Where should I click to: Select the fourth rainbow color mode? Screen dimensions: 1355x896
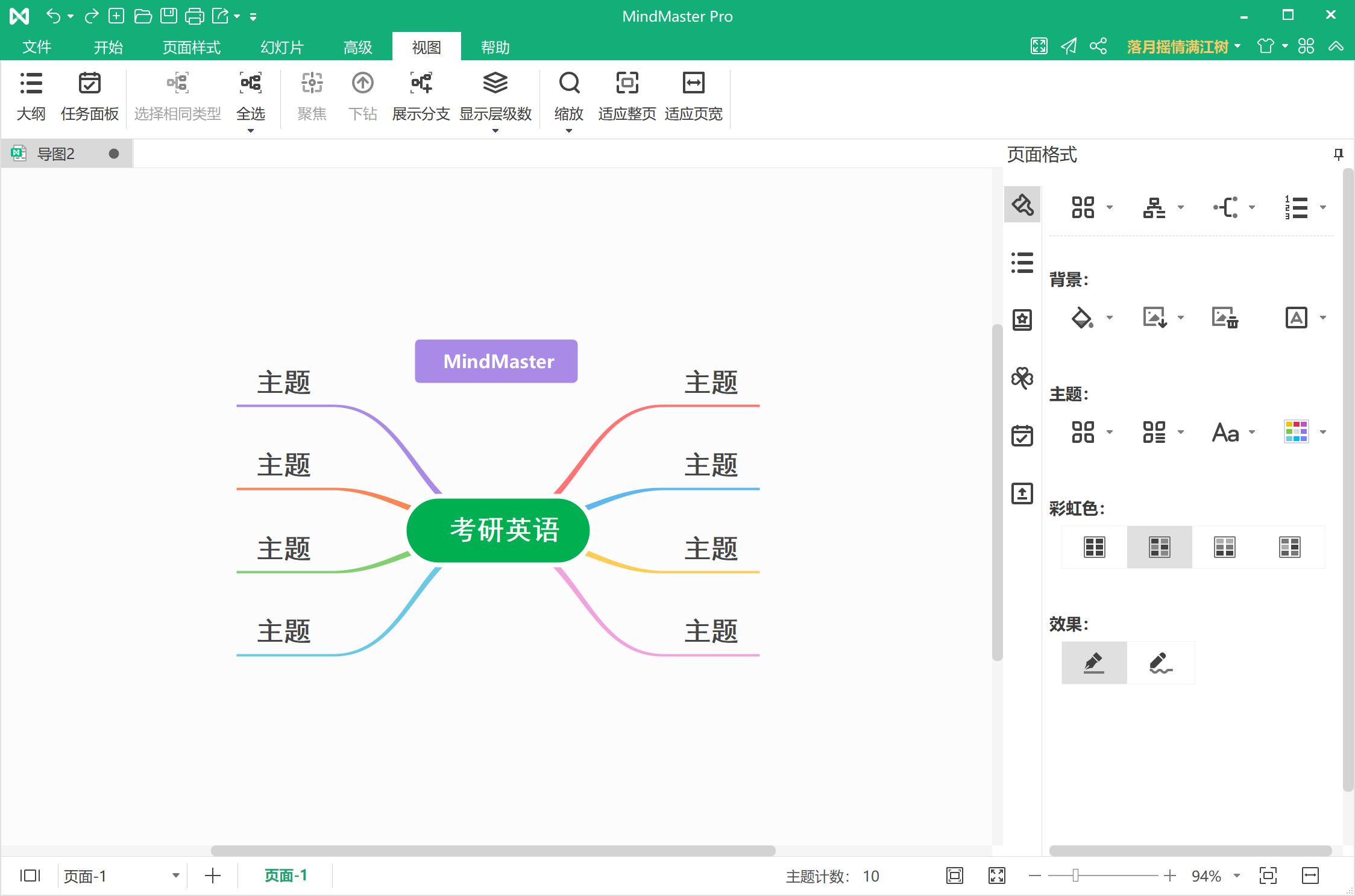1290,547
